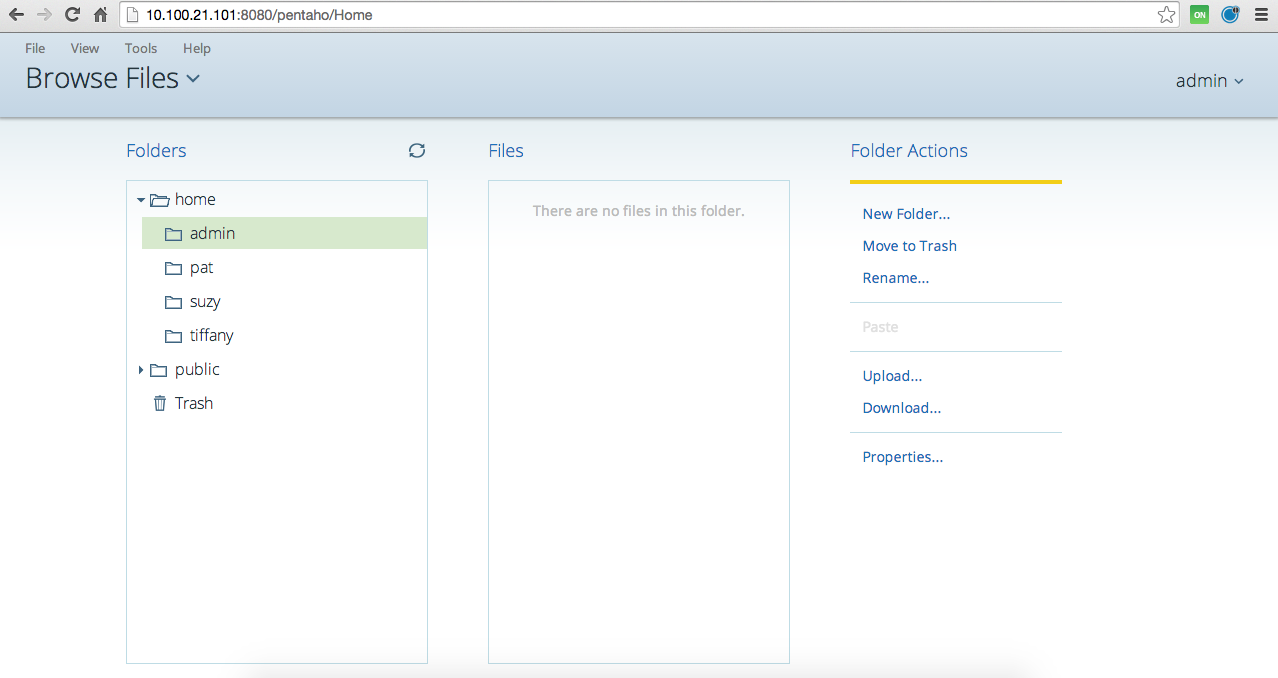Select the admin folder label
This screenshot has width=1278, height=678.
tap(213, 233)
